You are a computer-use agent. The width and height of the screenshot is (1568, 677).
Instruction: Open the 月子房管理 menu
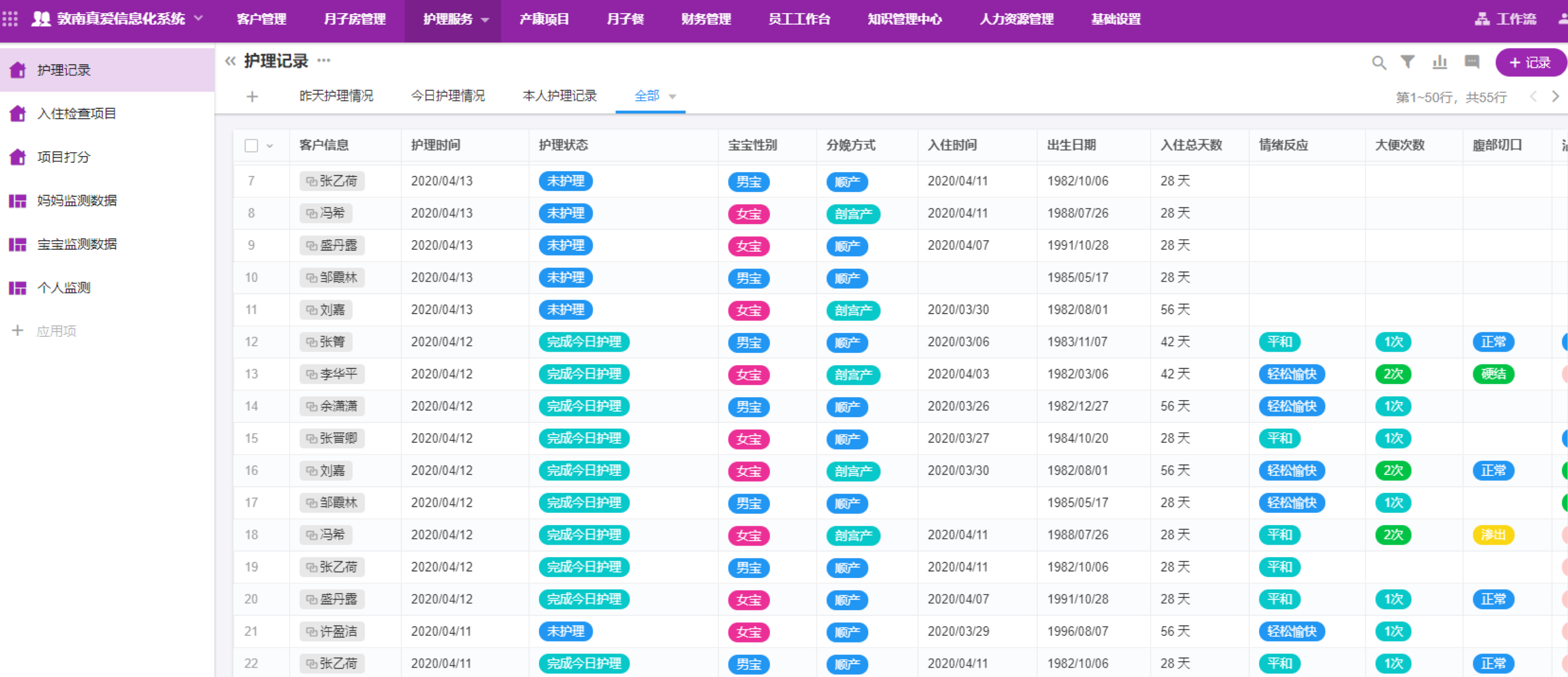click(355, 19)
